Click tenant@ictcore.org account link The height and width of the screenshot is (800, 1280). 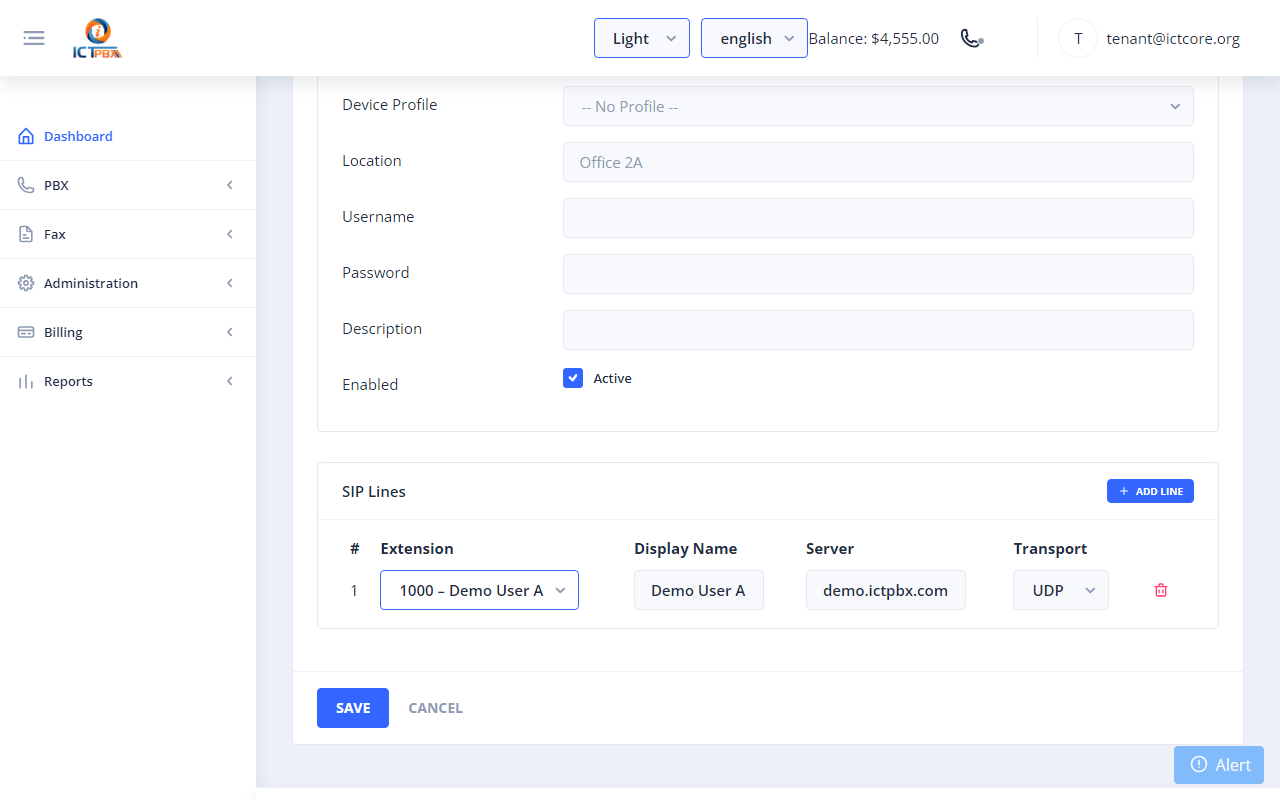[1173, 39]
